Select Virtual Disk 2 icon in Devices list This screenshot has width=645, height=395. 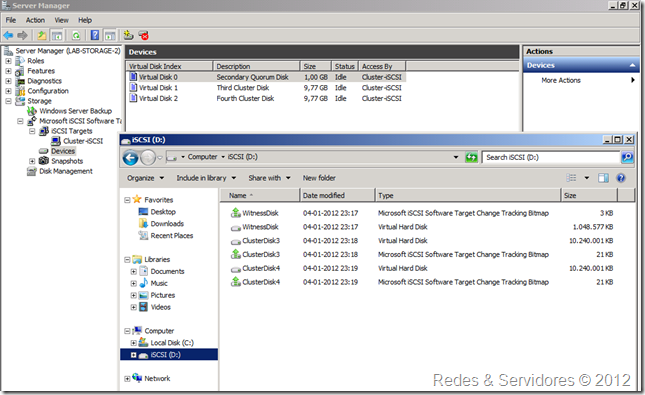tap(133, 98)
